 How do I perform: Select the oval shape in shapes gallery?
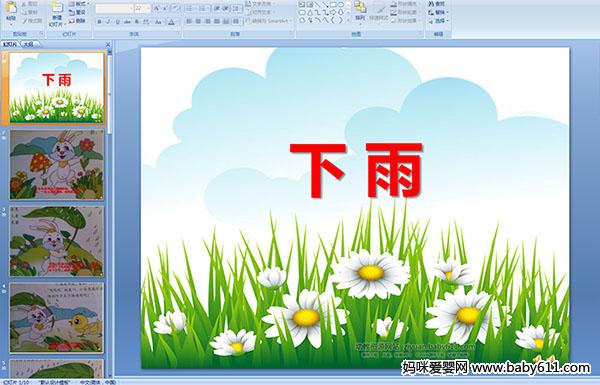(341, 5)
